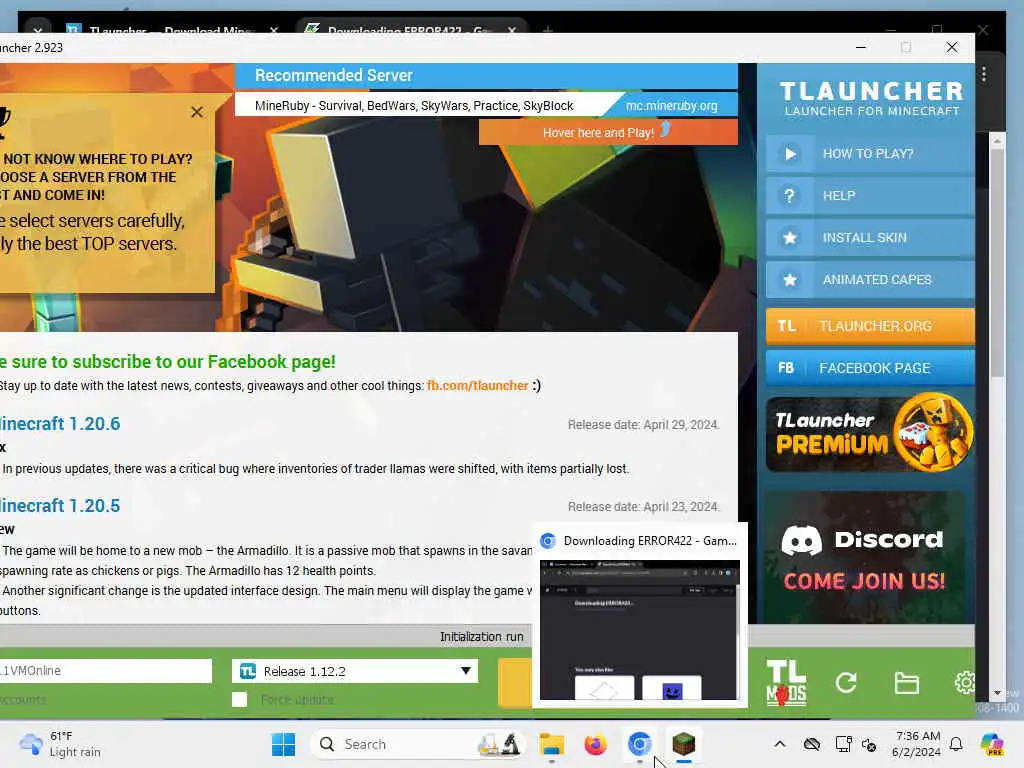Click the Windows Start button
The image size is (1024, 768).
283,744
